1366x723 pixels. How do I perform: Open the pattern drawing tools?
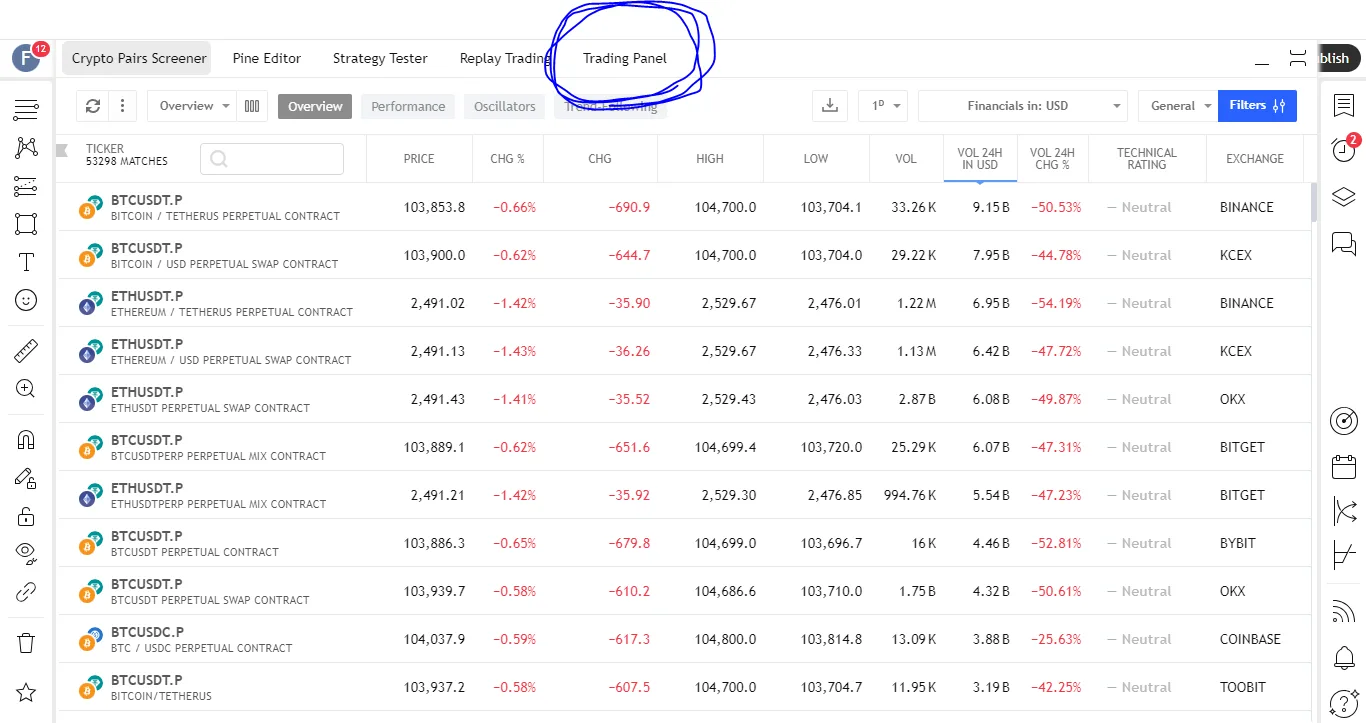point(26,148)
